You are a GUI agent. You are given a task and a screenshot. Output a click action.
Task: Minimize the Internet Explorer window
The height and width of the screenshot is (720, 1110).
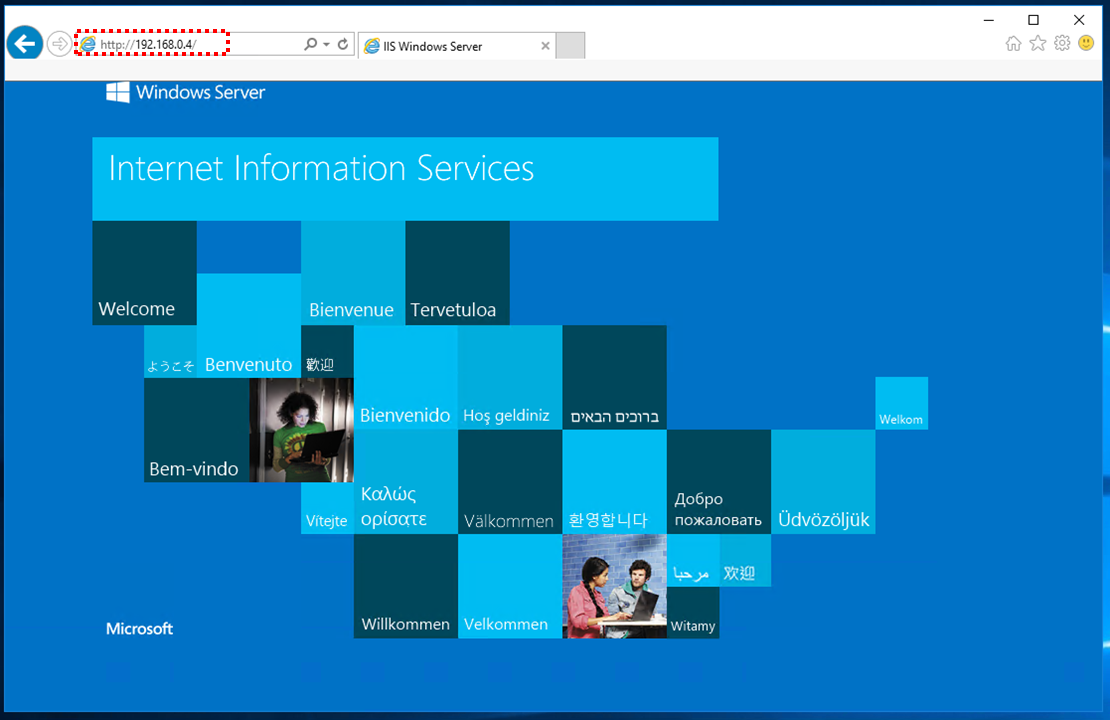[x=989, y=20]
